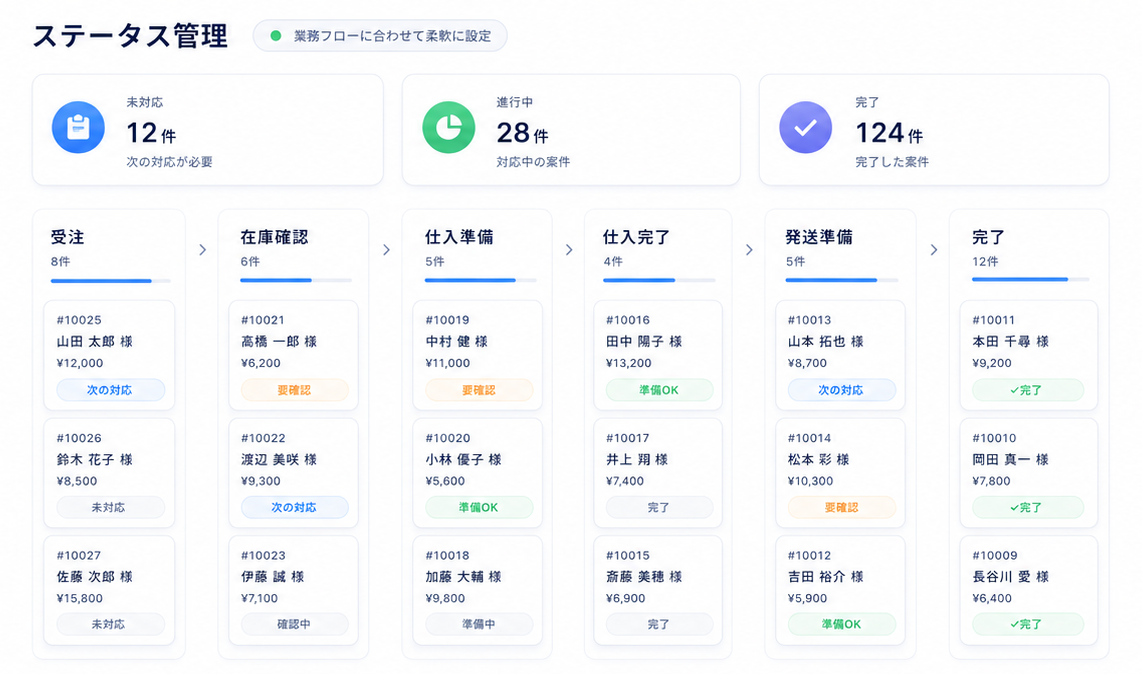Click 要確認 badge on order #10014
The width and height of the screenshot is (1142, 674).
841,507
